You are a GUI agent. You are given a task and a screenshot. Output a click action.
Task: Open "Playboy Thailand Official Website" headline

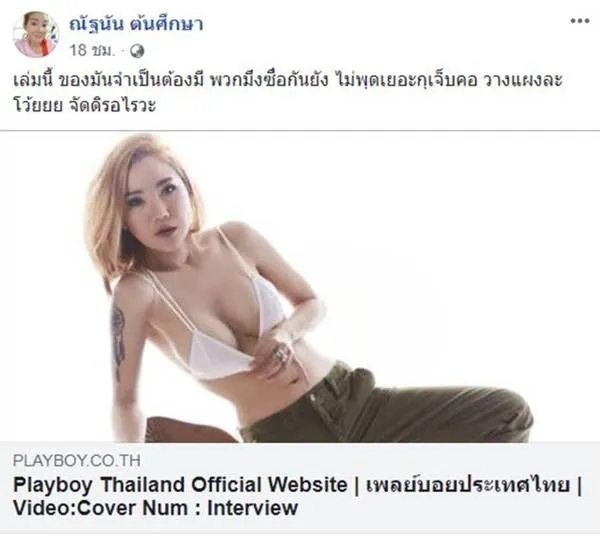(x=180, y=484)
